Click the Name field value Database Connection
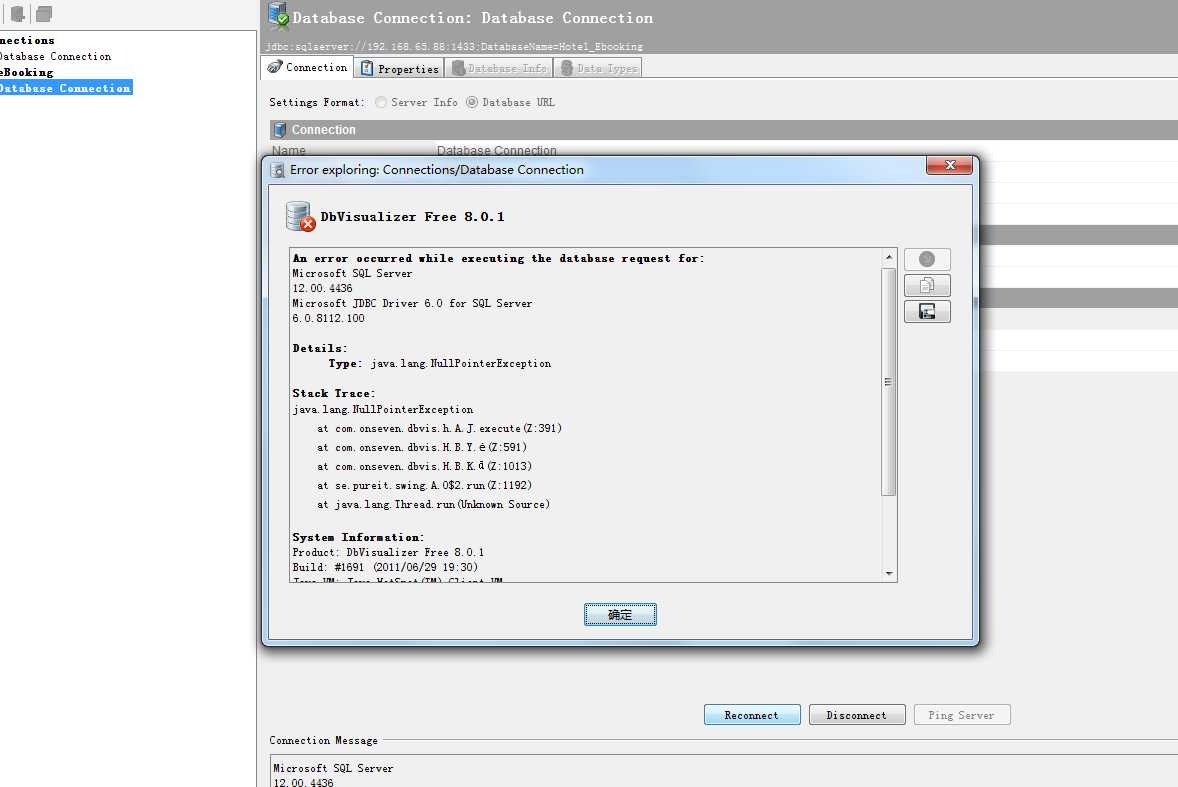 [x=497, y=150]
